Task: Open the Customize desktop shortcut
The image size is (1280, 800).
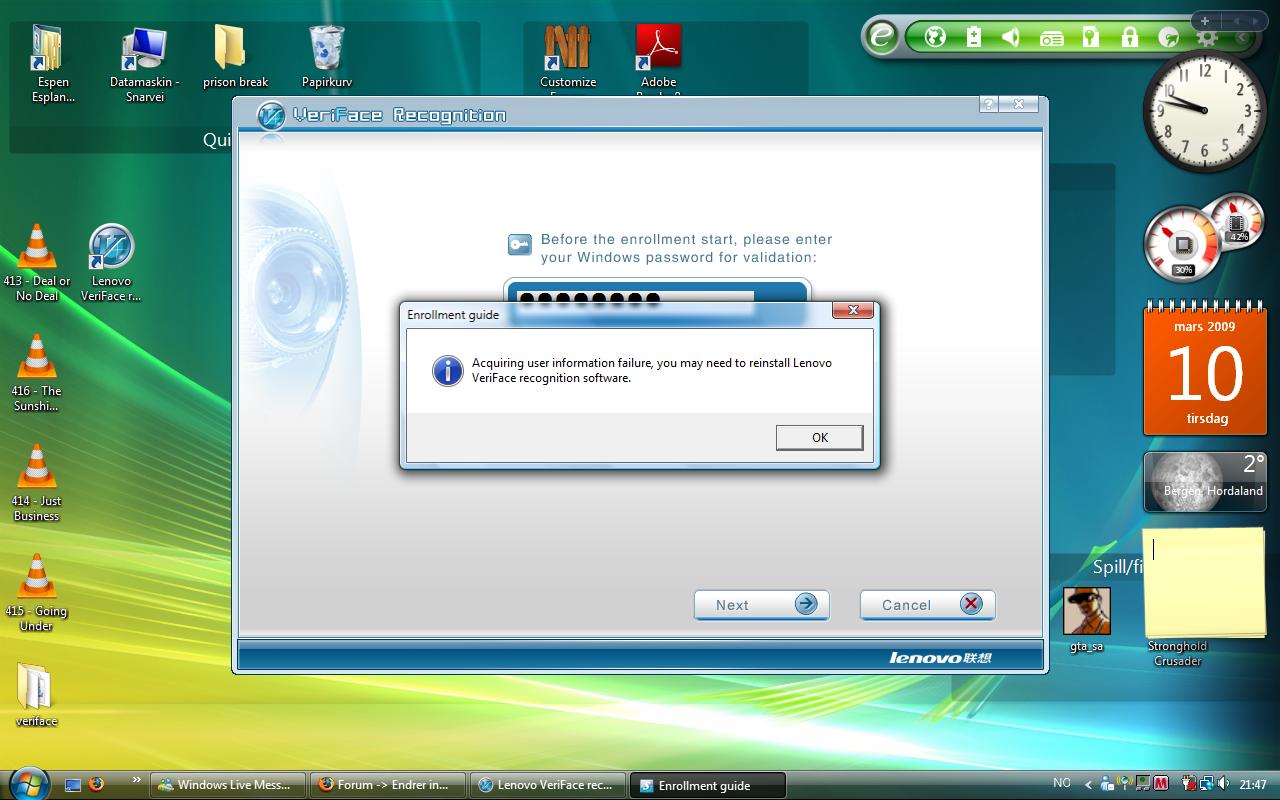Action: tap(568, 59)
